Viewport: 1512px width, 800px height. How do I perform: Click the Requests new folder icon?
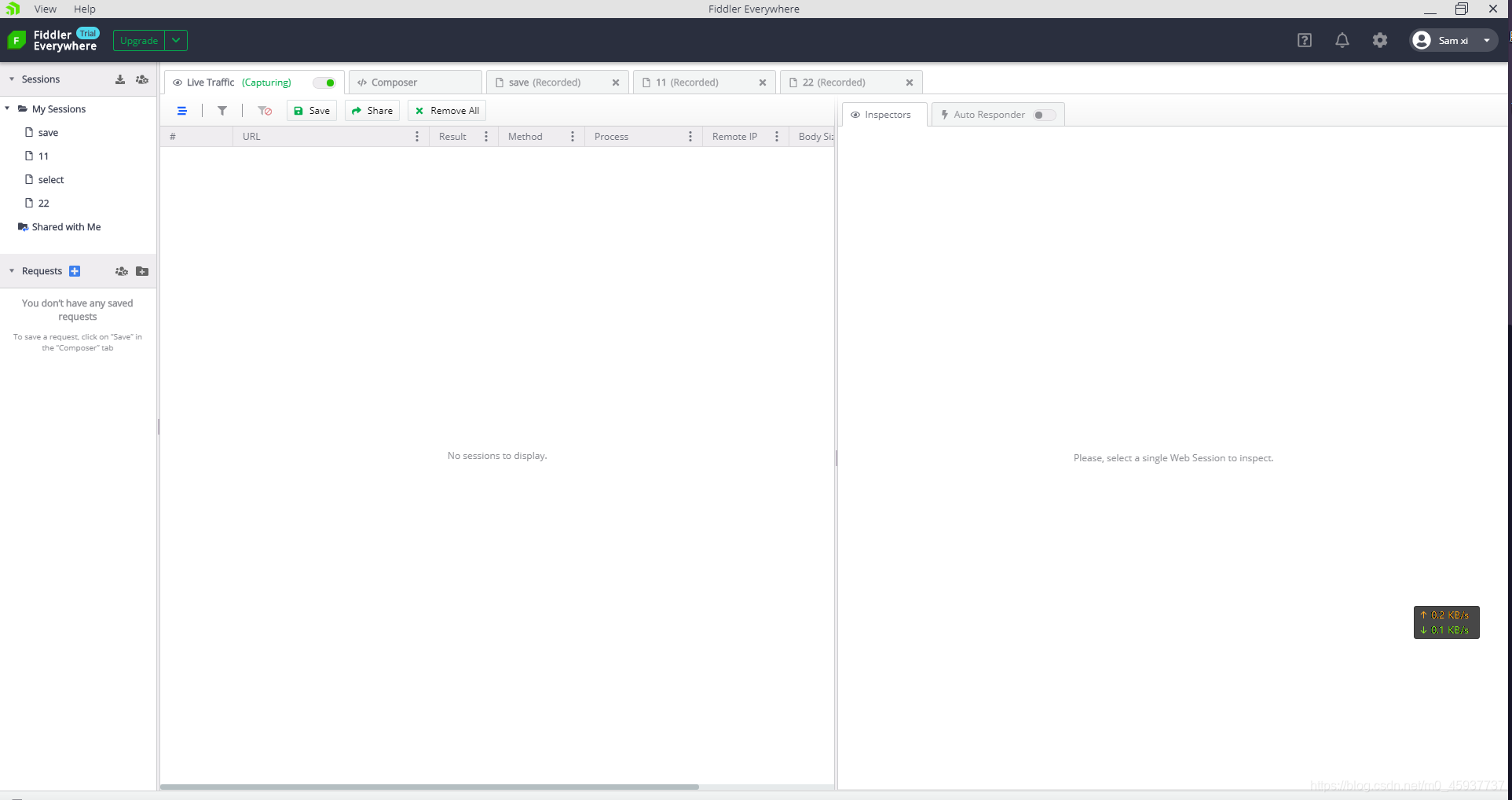tap(142, 271)
